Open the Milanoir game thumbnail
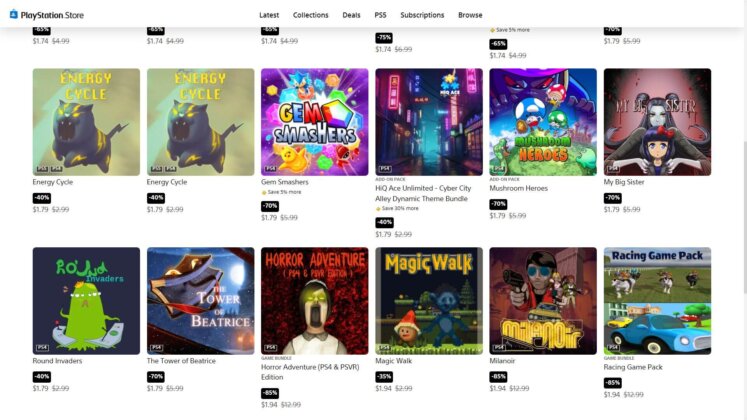 click(543, 301)
